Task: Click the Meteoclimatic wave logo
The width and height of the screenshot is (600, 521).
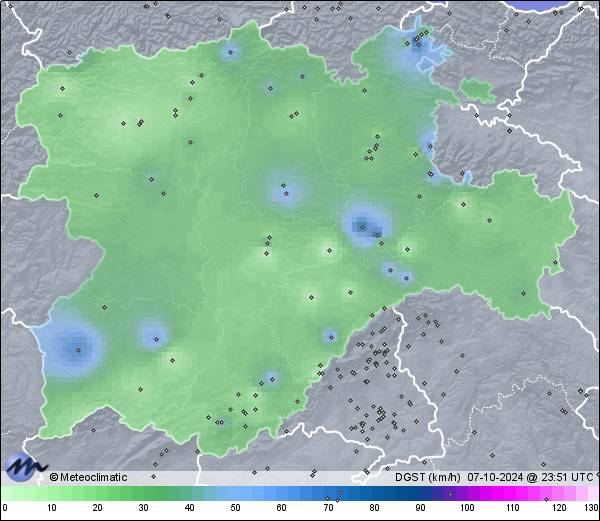Action: pos(24,467)
